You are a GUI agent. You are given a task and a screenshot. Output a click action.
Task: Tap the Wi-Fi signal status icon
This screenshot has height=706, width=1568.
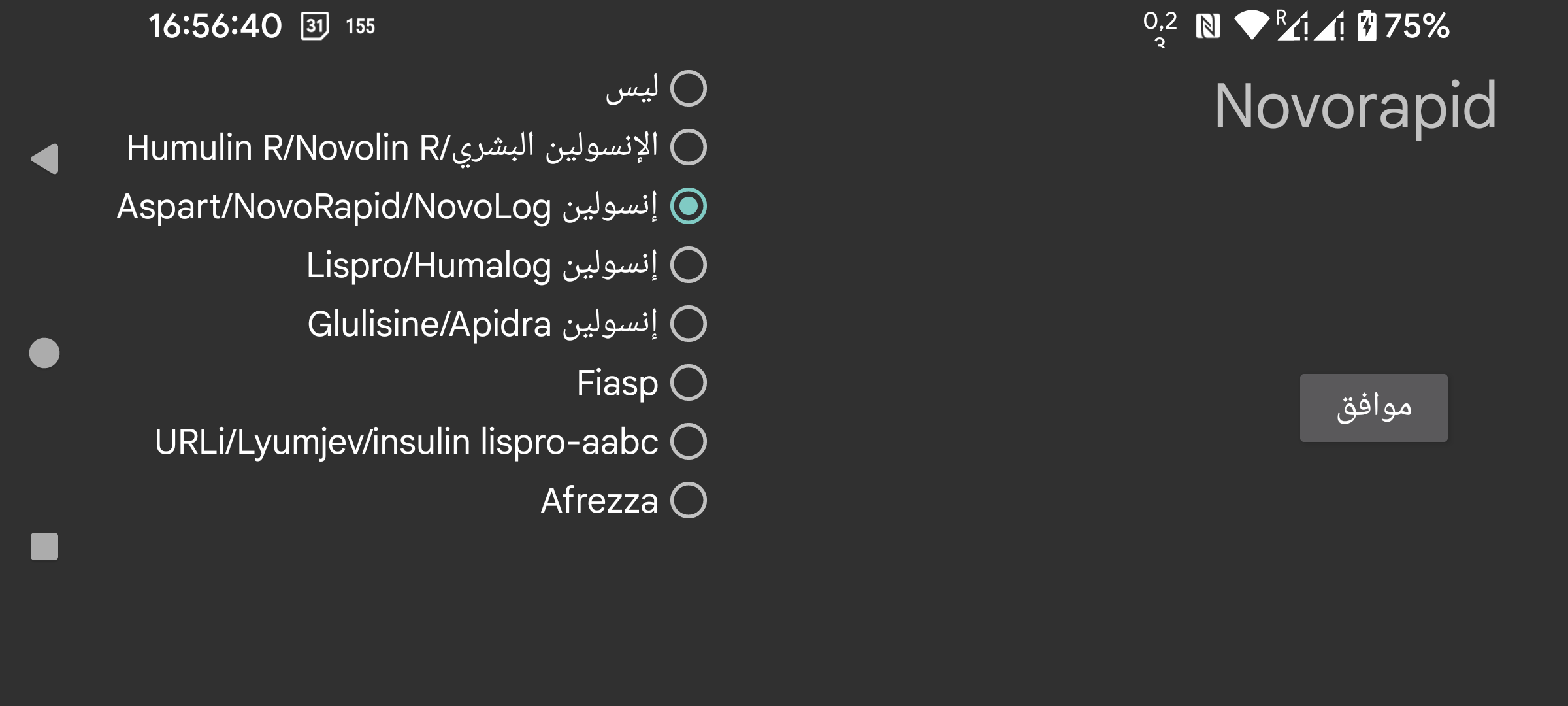[1251, 26]
